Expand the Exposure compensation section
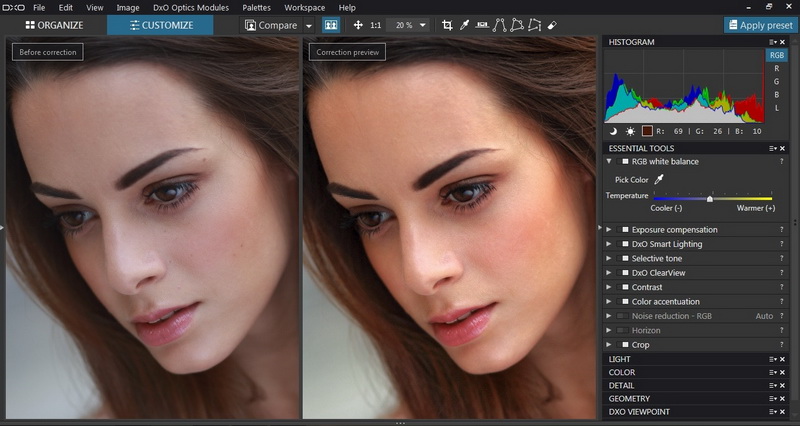 point(610,230)
